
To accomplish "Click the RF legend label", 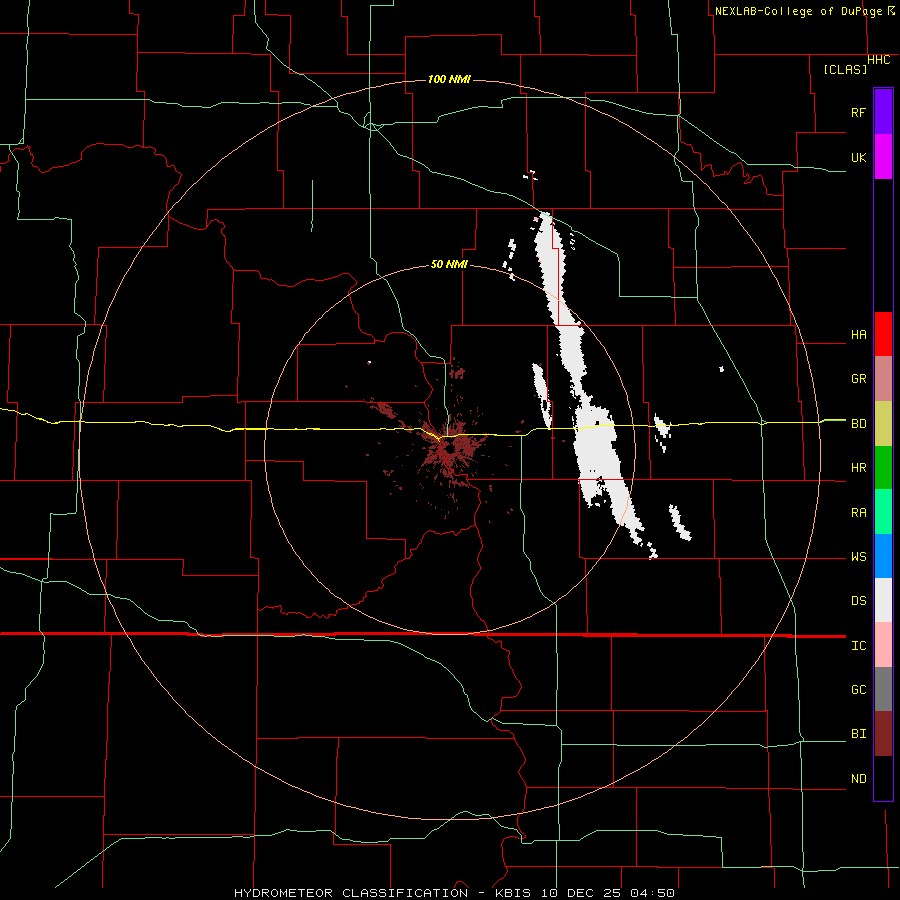I will point(858,112).
